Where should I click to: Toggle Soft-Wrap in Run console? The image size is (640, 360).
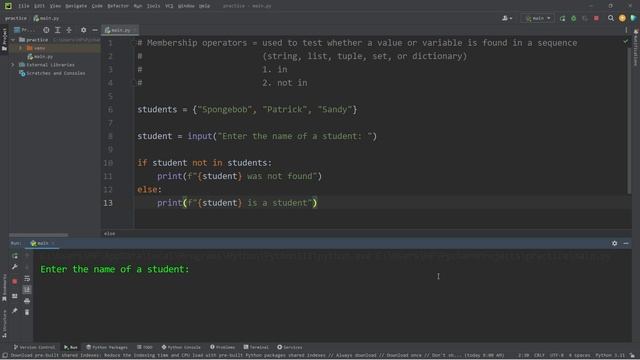[27, 279]
